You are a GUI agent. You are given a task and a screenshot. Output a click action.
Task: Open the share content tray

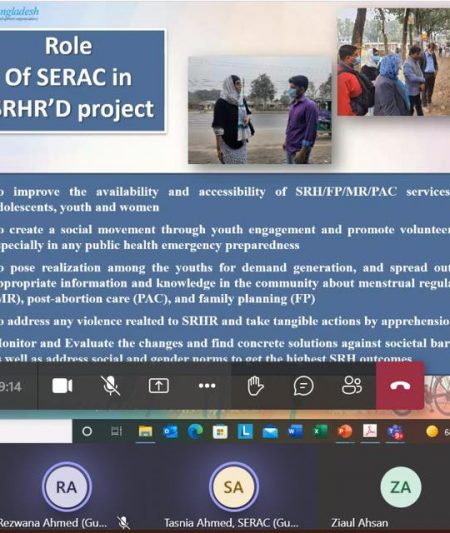pos(159,386)
